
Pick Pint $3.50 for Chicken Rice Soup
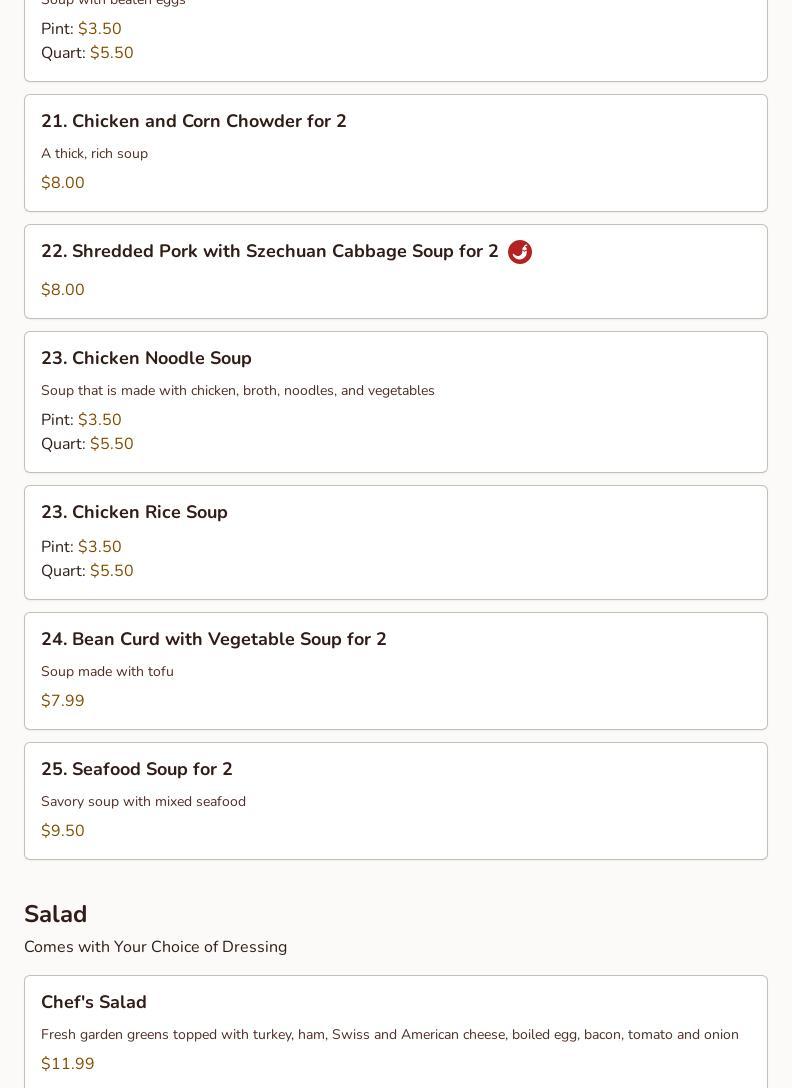pos(81,547)
